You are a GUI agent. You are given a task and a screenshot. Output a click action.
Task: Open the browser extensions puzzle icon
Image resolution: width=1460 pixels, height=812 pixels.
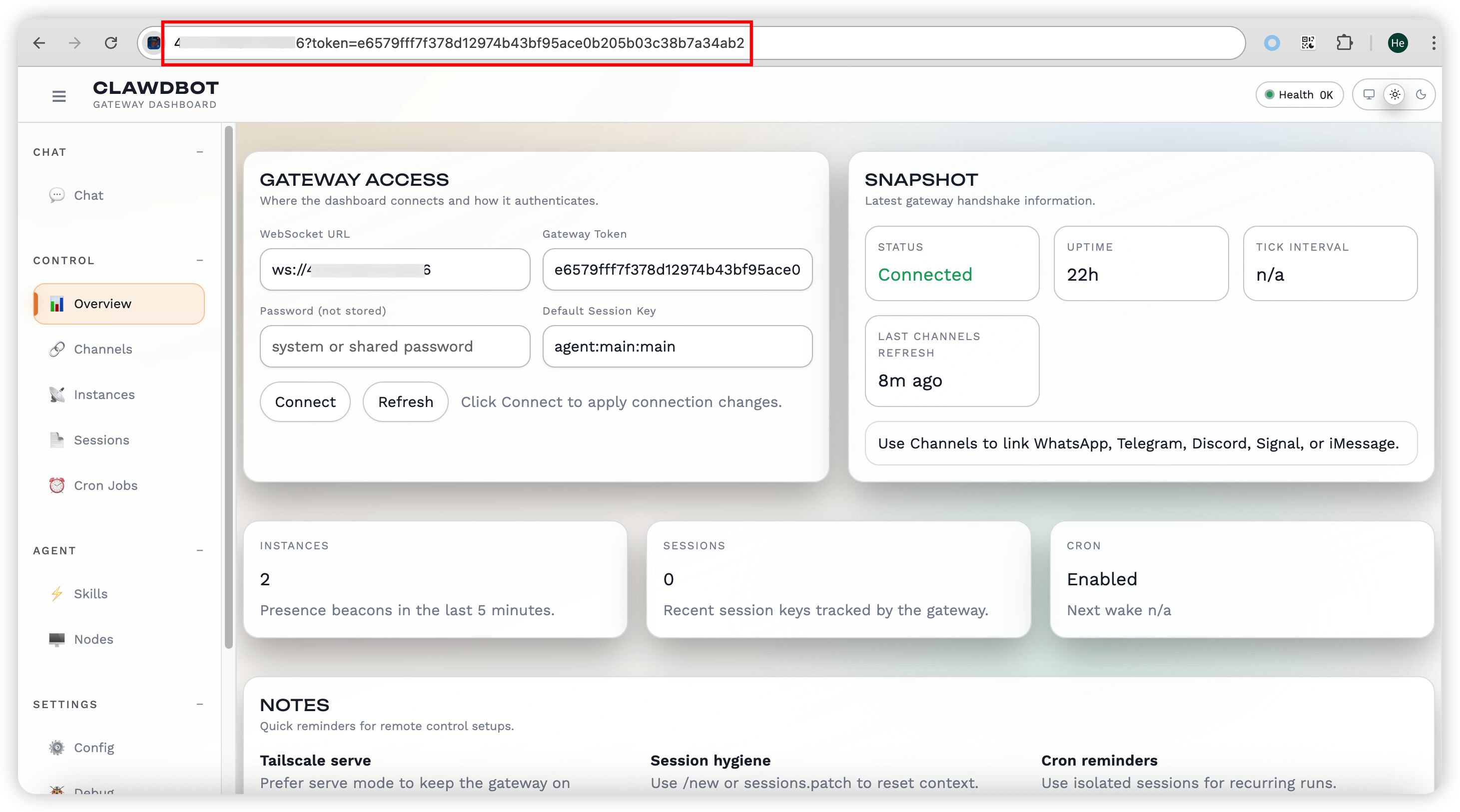1345,43
